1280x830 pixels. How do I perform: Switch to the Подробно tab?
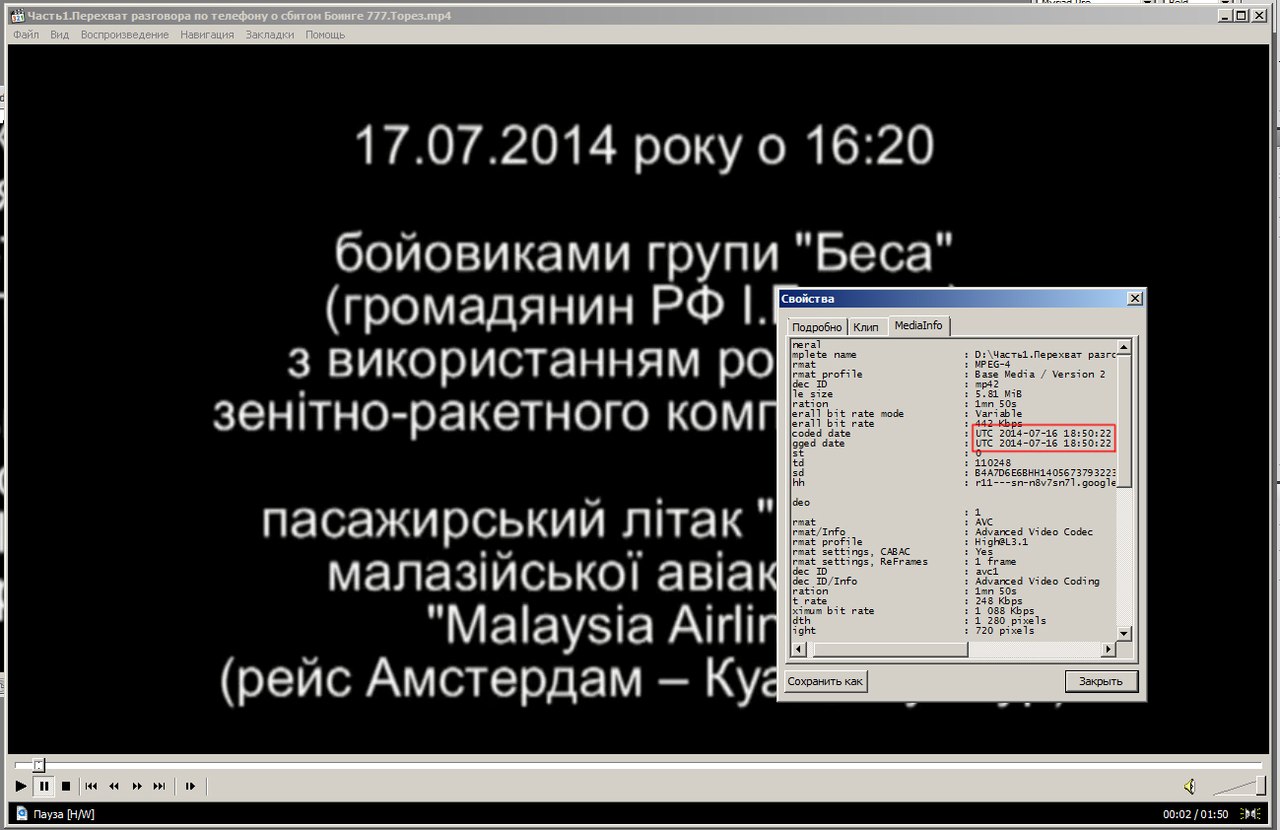[x=816, y=327]
